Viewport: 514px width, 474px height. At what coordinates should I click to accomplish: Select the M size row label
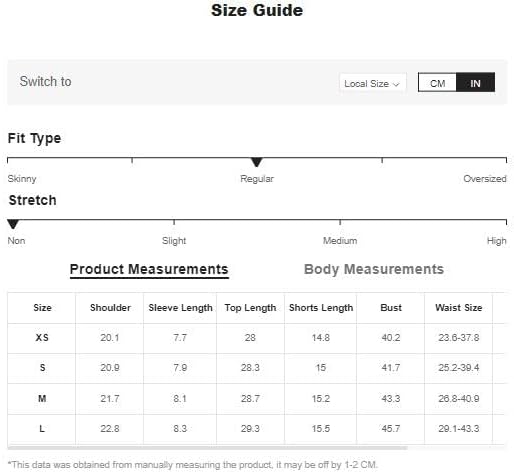[42, 399]
